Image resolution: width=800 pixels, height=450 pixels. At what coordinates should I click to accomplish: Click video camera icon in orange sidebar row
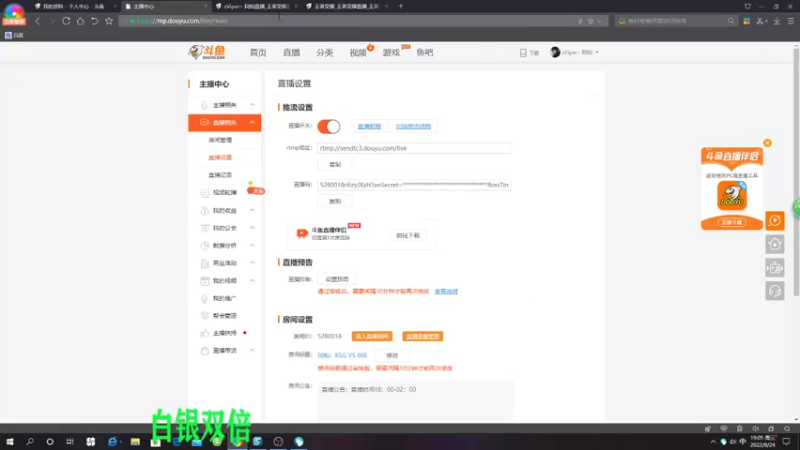tap(205, 122)
